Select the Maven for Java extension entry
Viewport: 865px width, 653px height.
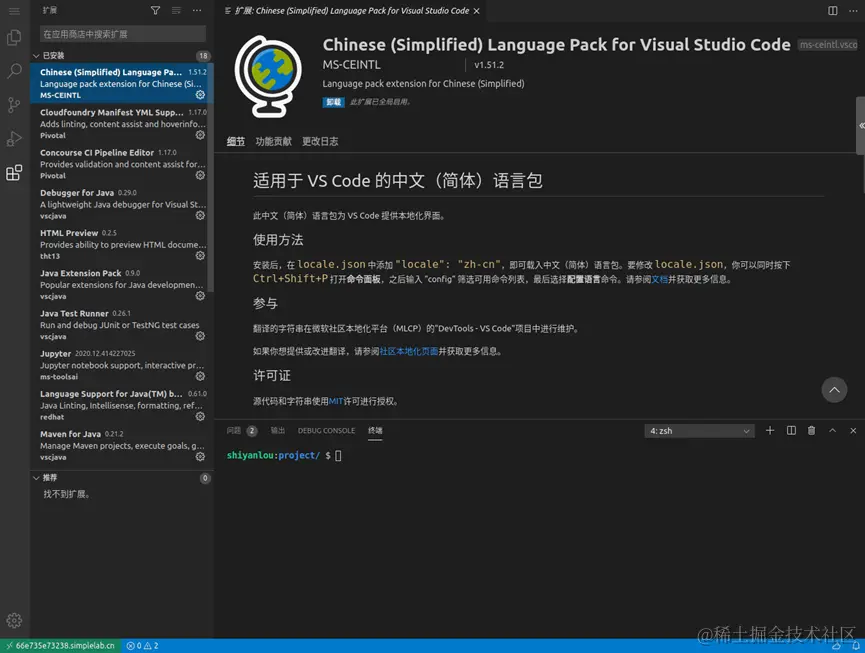coord(120,446)
